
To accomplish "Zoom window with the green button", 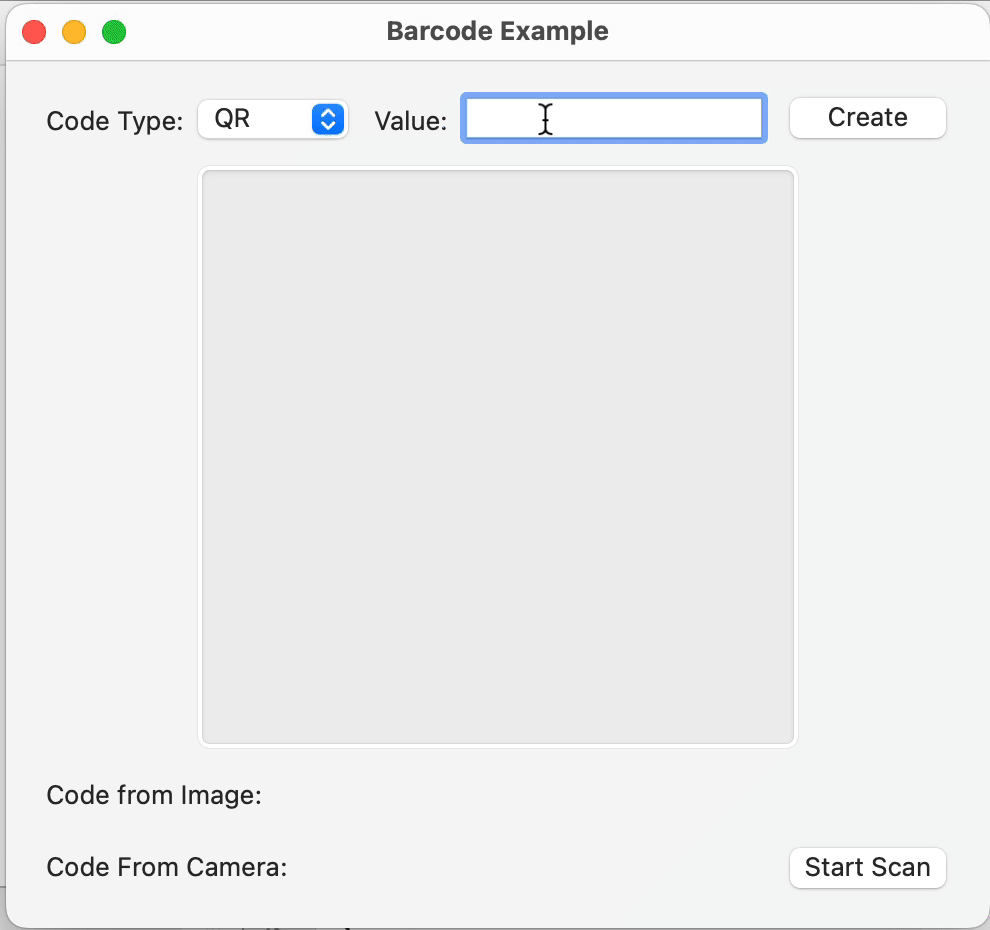I will click(x=114, y=32).
